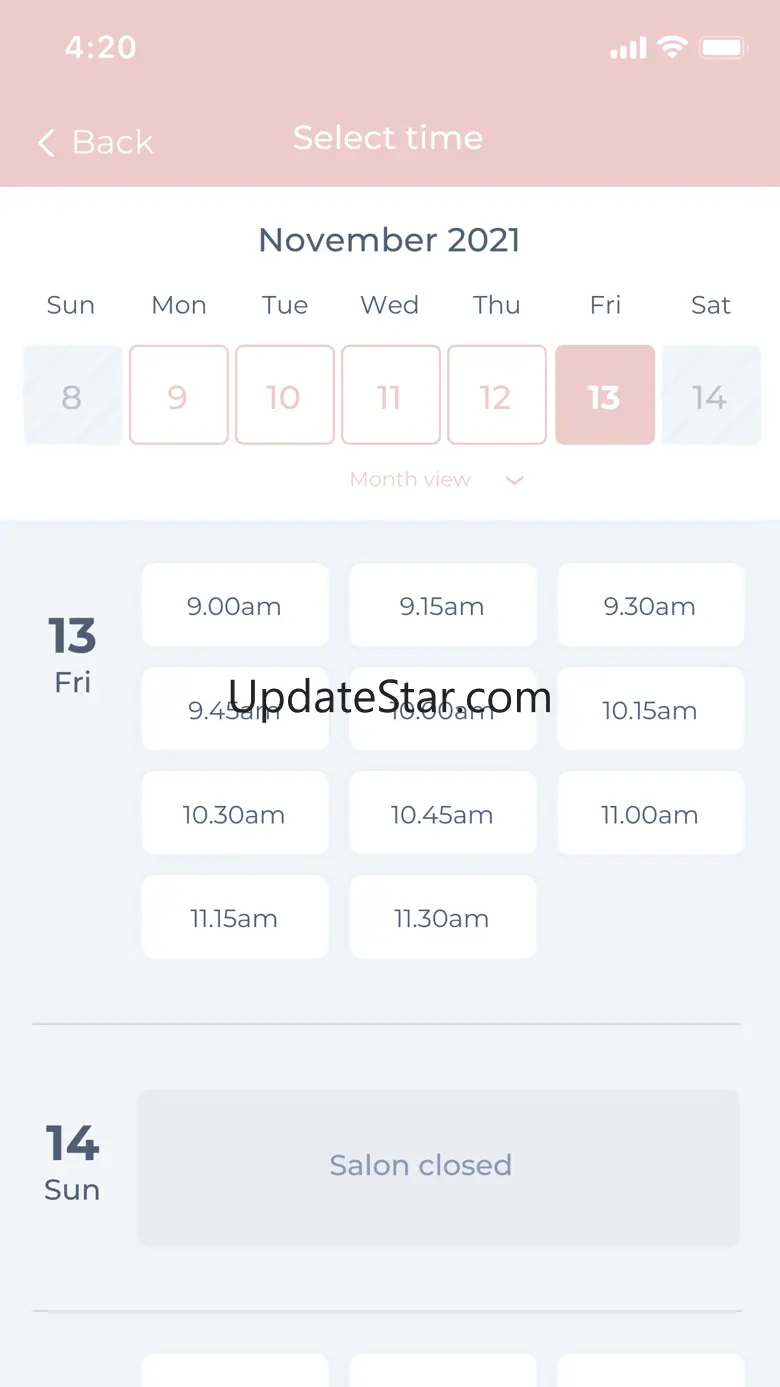Choose Thursday 12 date box
This screenshot has width=780, height=1387.
(x=497, y=395)
